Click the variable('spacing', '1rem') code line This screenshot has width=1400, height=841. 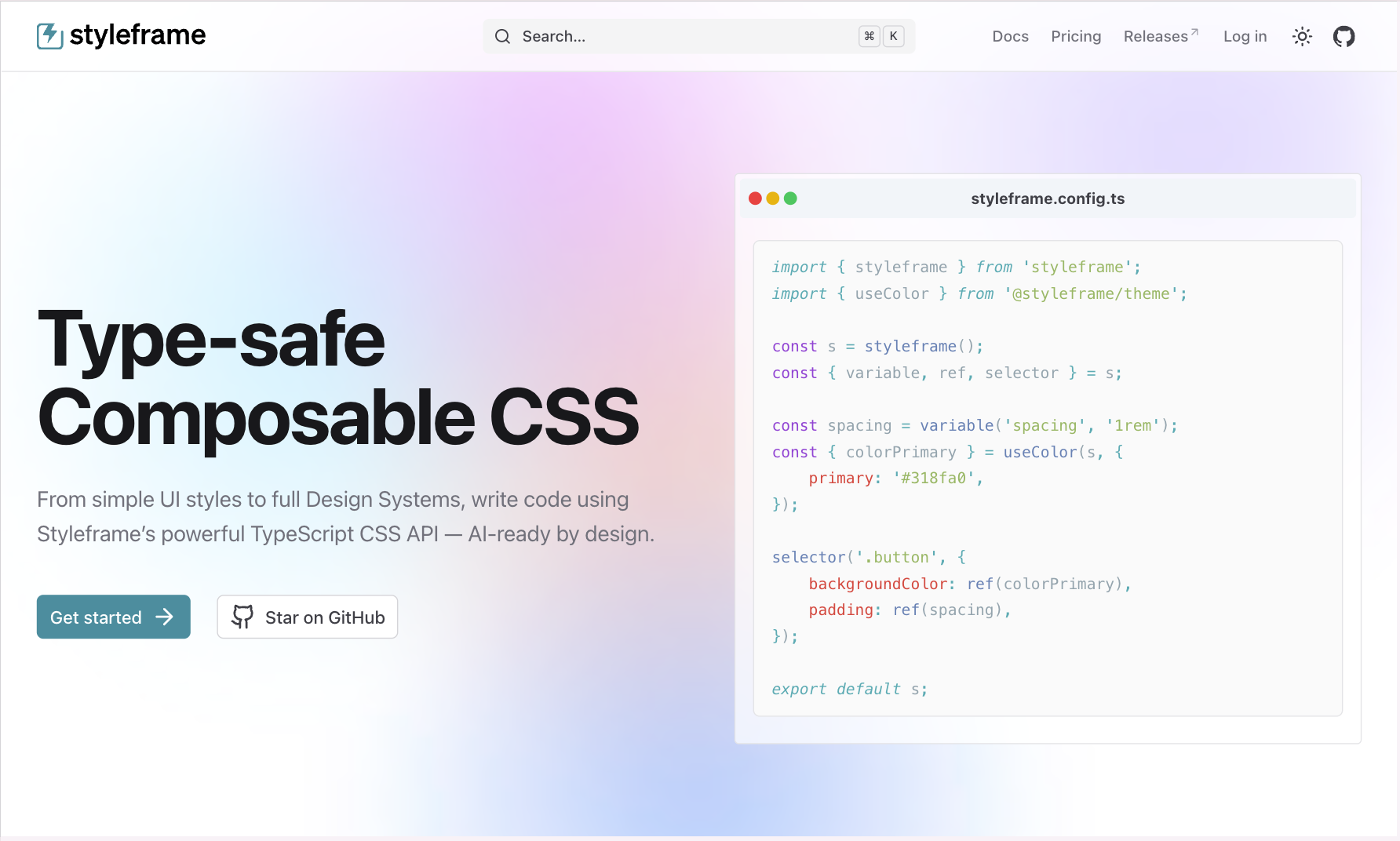(x=975, y=425)
